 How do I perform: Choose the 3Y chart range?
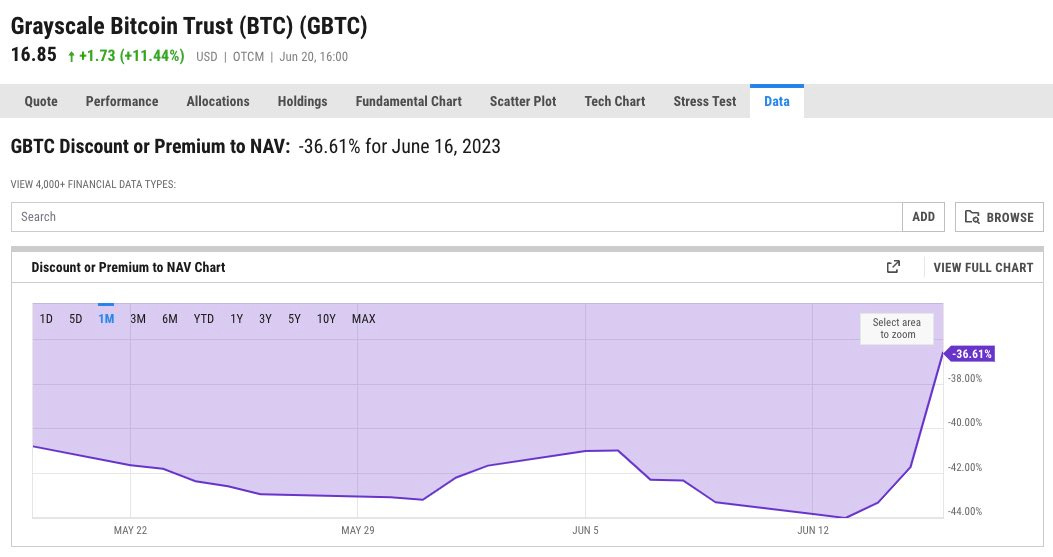[x=265, y=319]
